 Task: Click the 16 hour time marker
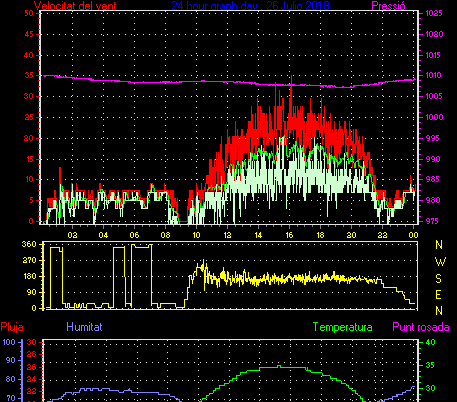coord(289,235)
